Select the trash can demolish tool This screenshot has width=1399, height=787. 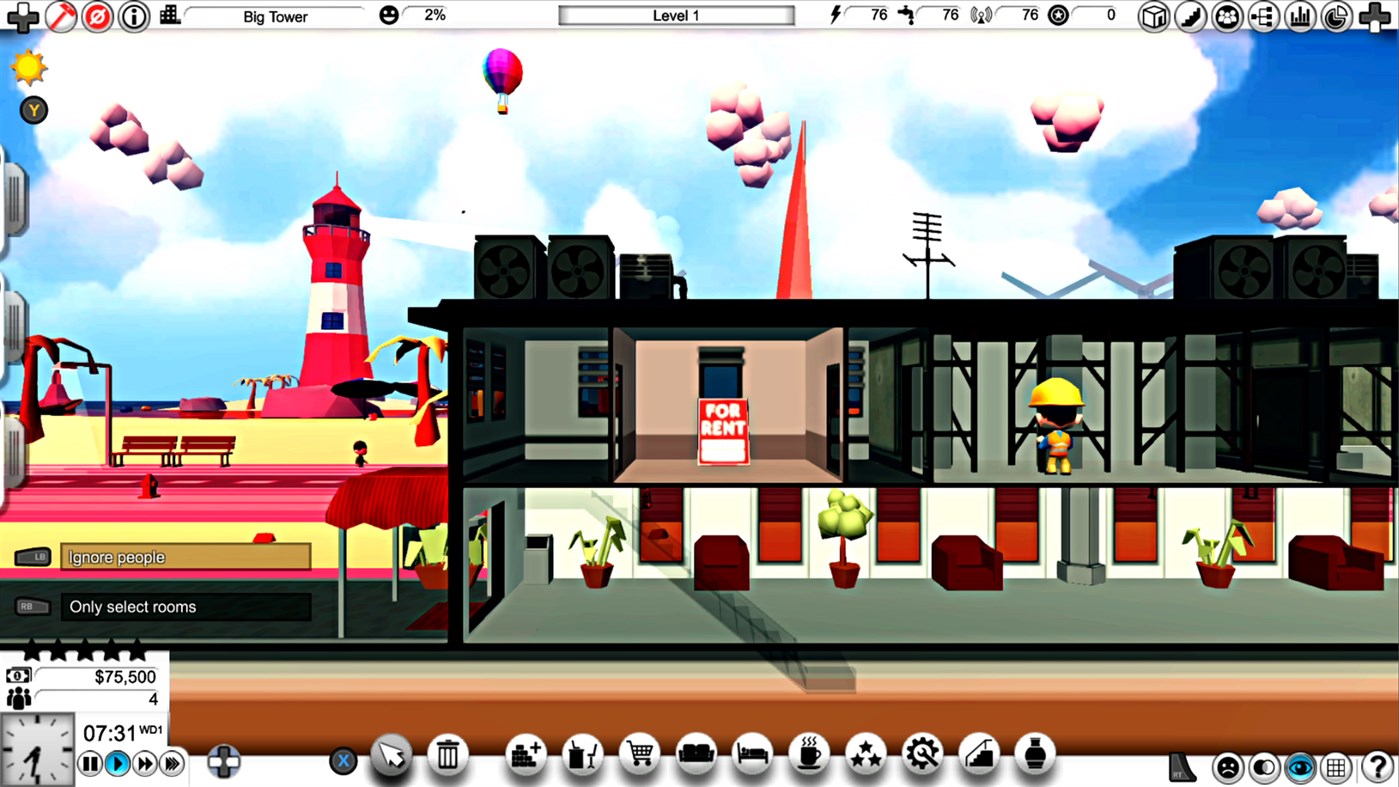tap(448, 755)
